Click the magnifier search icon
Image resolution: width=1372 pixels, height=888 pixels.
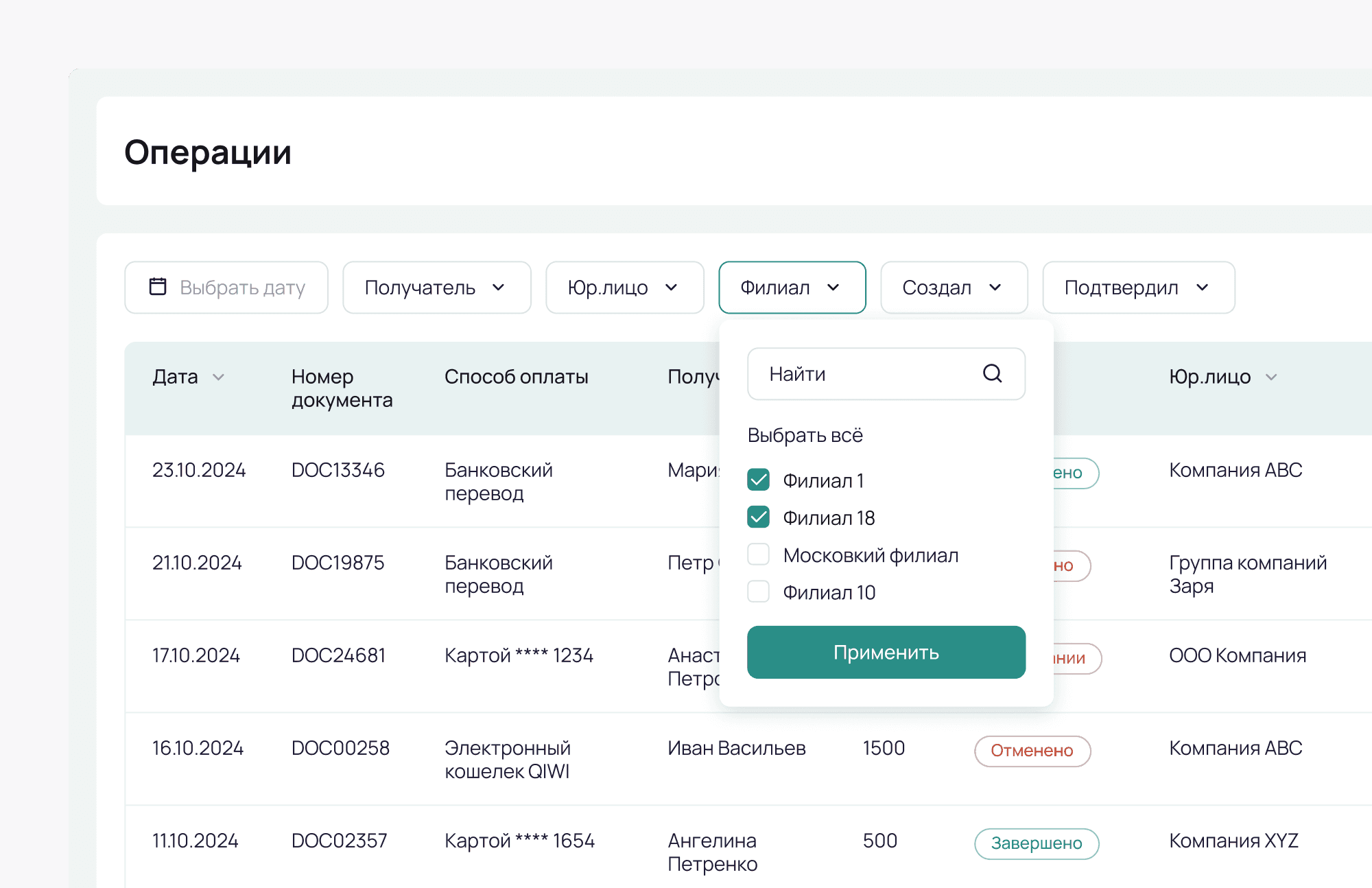[x=992, y=373]
